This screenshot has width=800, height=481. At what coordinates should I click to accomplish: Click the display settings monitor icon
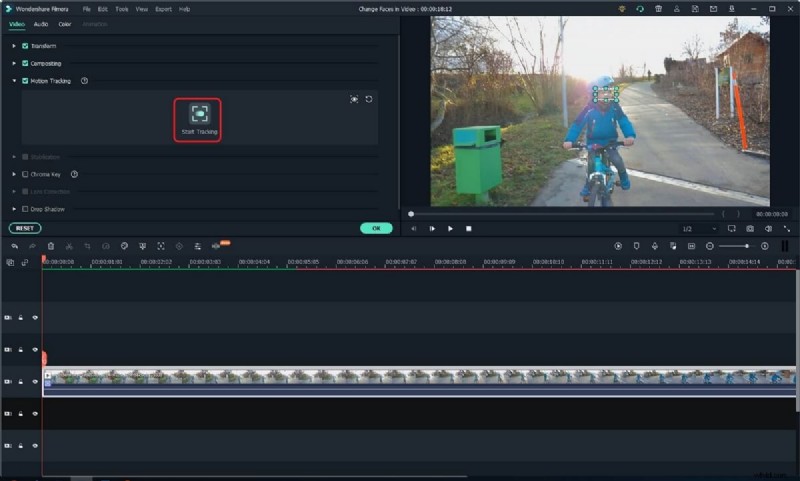point(732,229)
